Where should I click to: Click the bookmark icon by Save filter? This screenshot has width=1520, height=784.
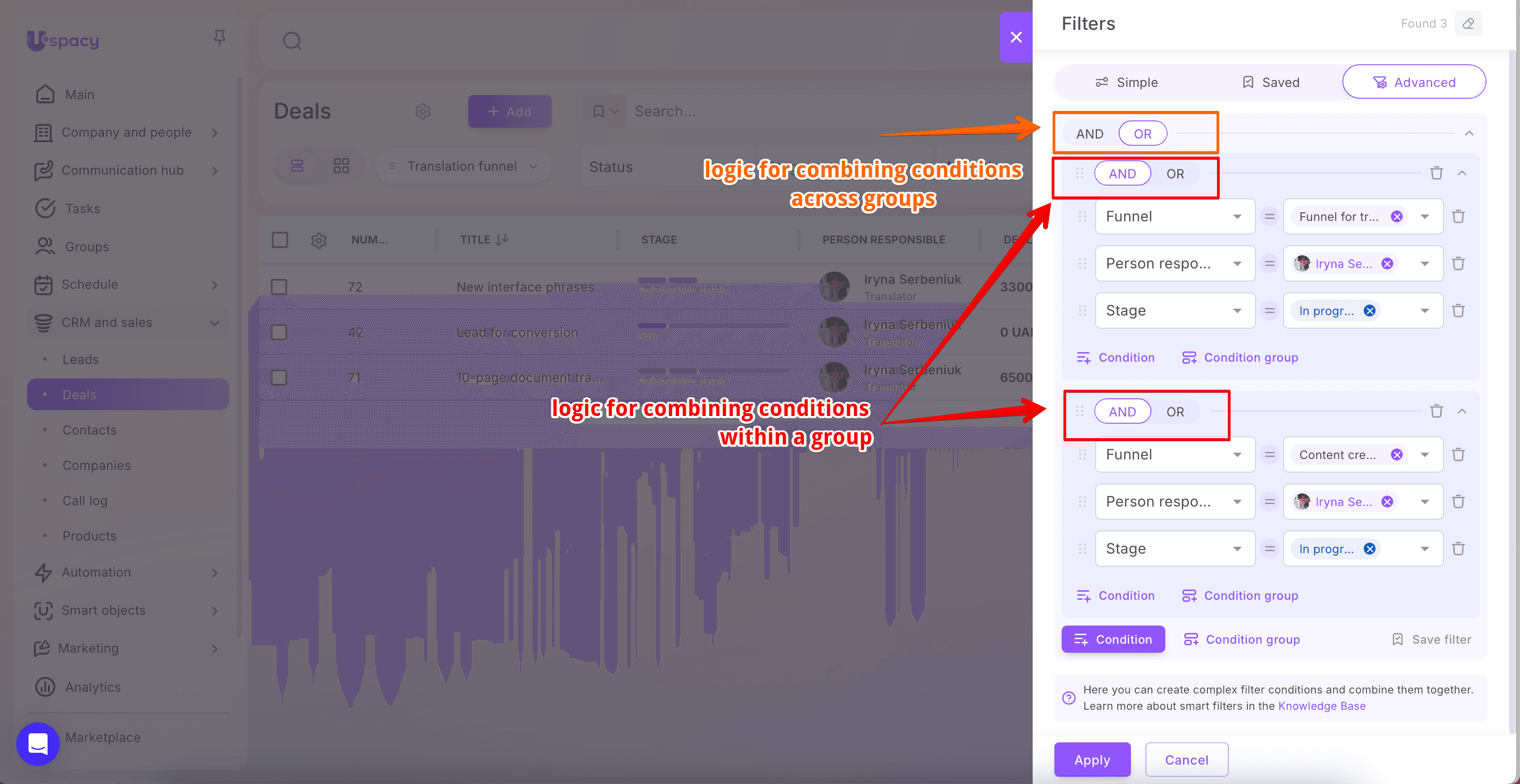pyautogui.click(x=1397, y=640)
